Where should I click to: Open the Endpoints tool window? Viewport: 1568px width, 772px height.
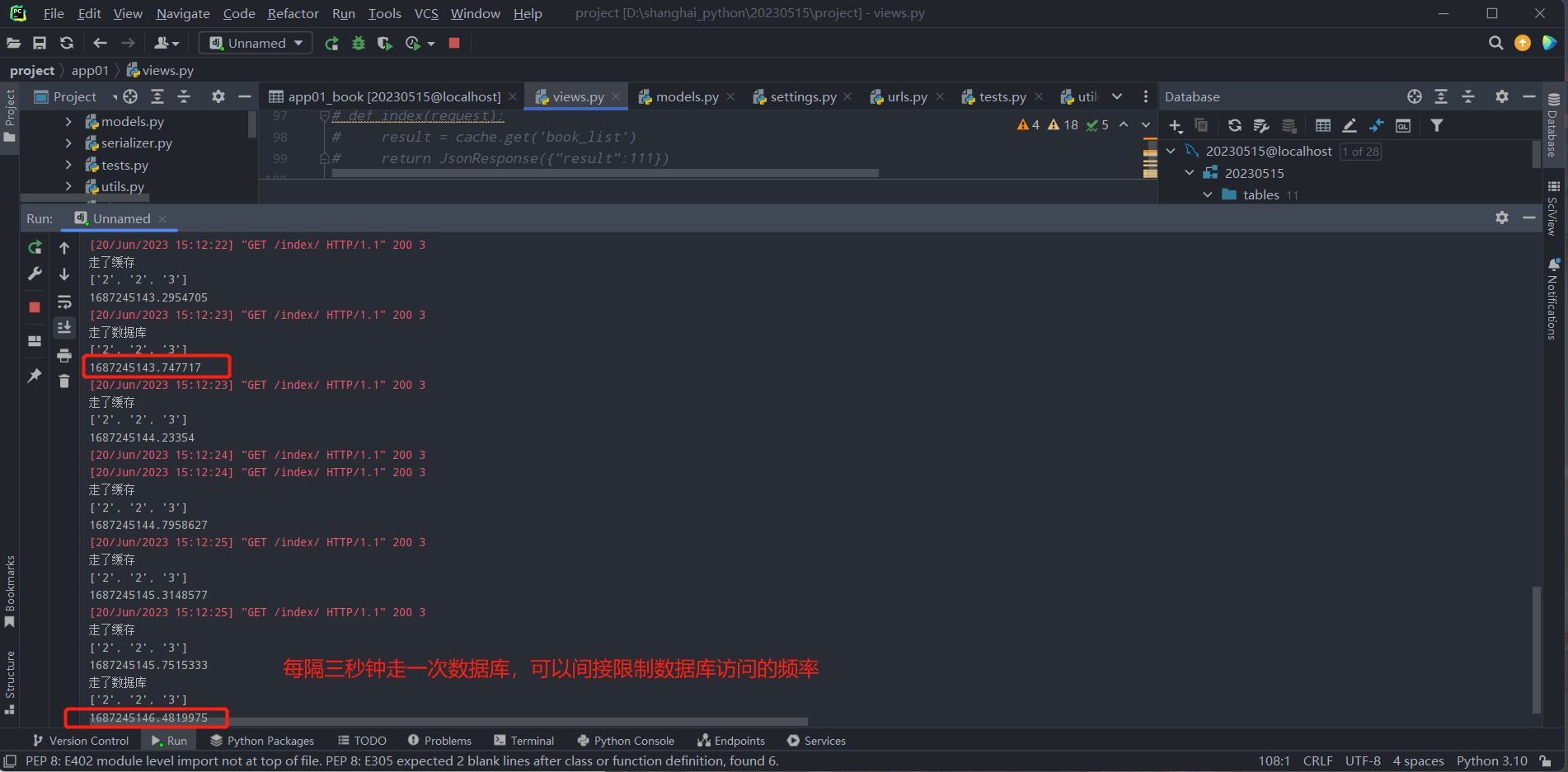tap(731, 741)
